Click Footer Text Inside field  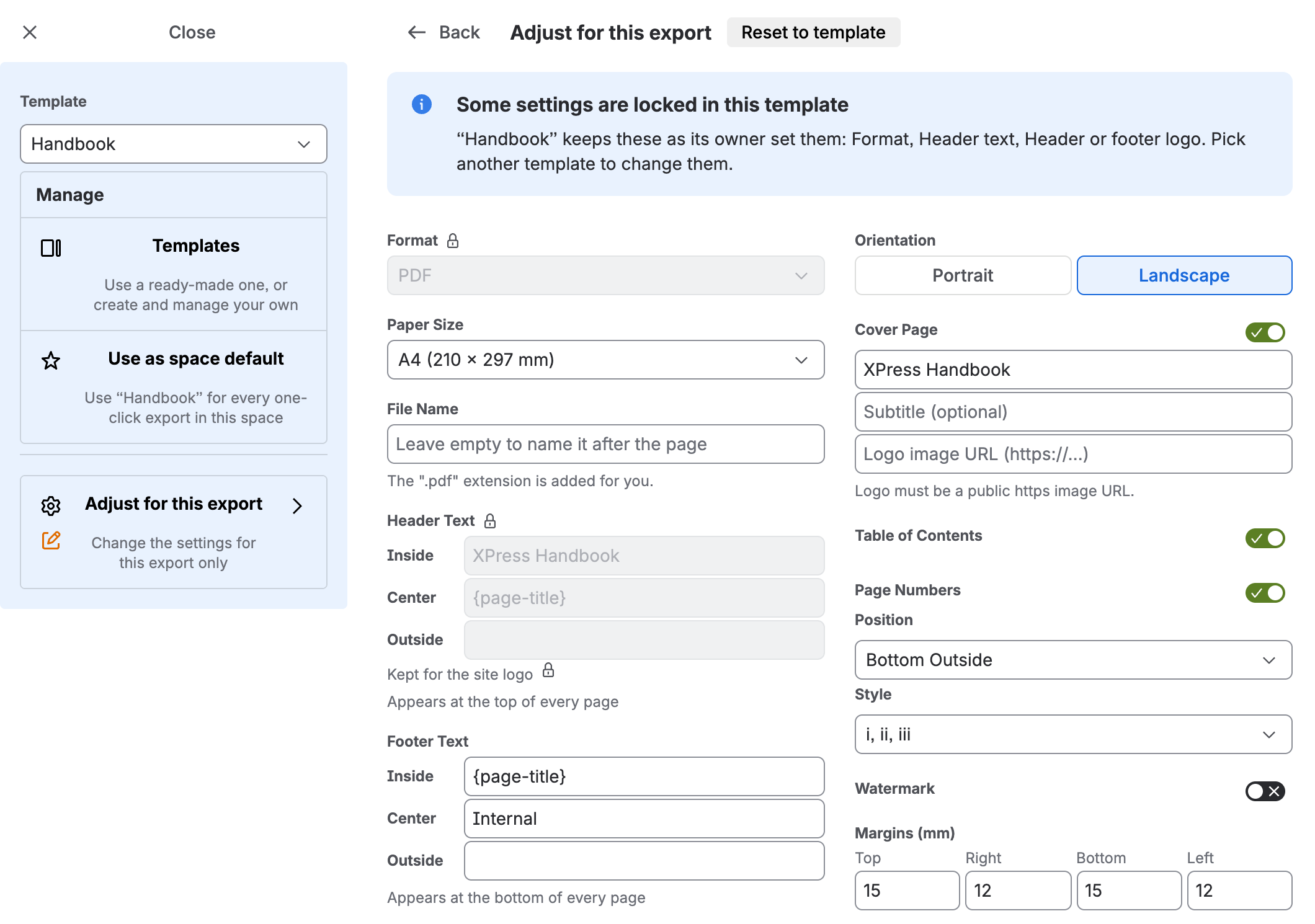(x=644, y=776)
